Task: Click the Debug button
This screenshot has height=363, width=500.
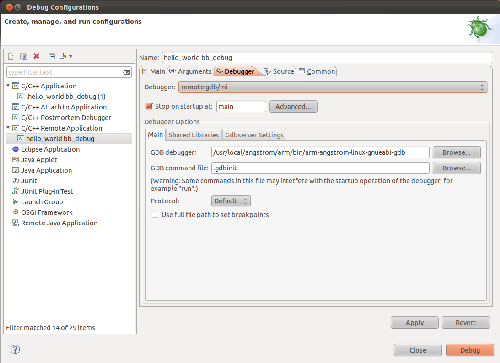Action: click(x=470, y=350)
